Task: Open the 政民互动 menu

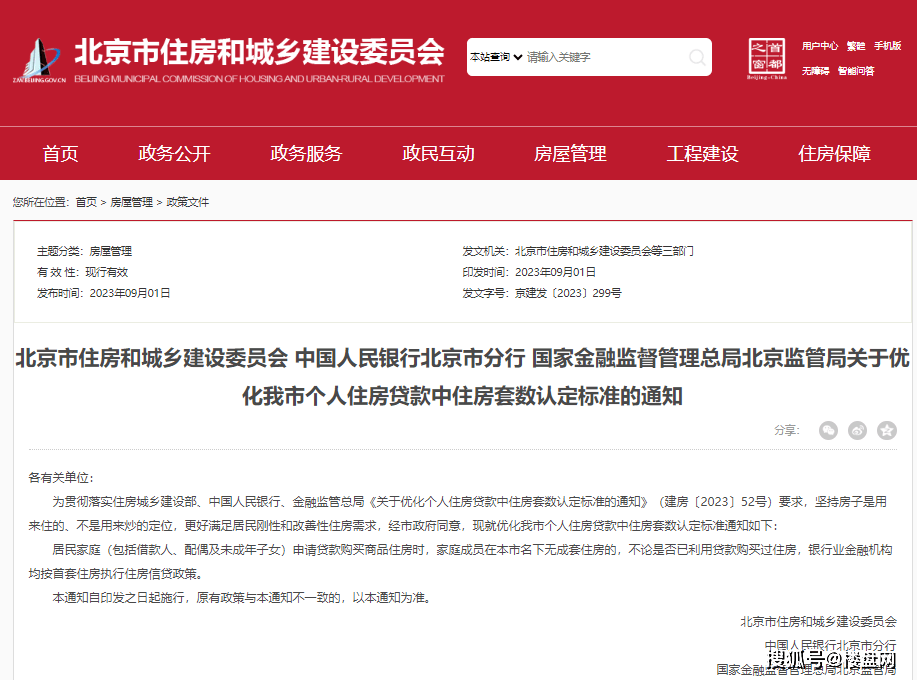Action: 438,153
